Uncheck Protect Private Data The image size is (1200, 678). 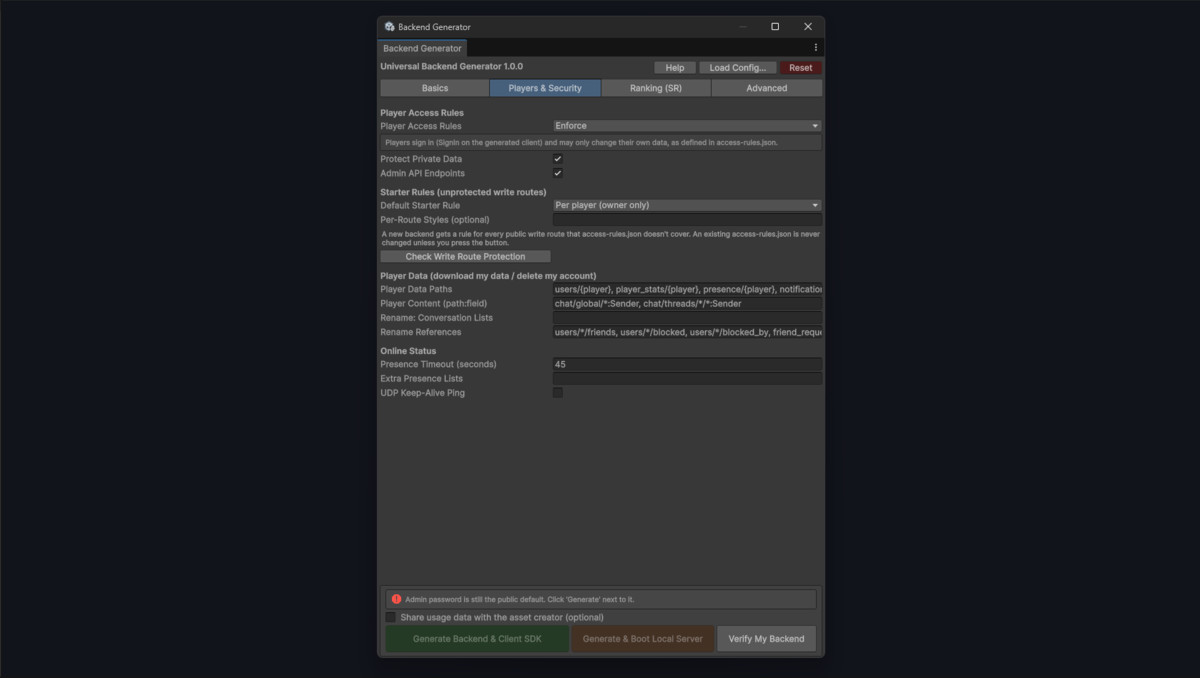[558, 159]
